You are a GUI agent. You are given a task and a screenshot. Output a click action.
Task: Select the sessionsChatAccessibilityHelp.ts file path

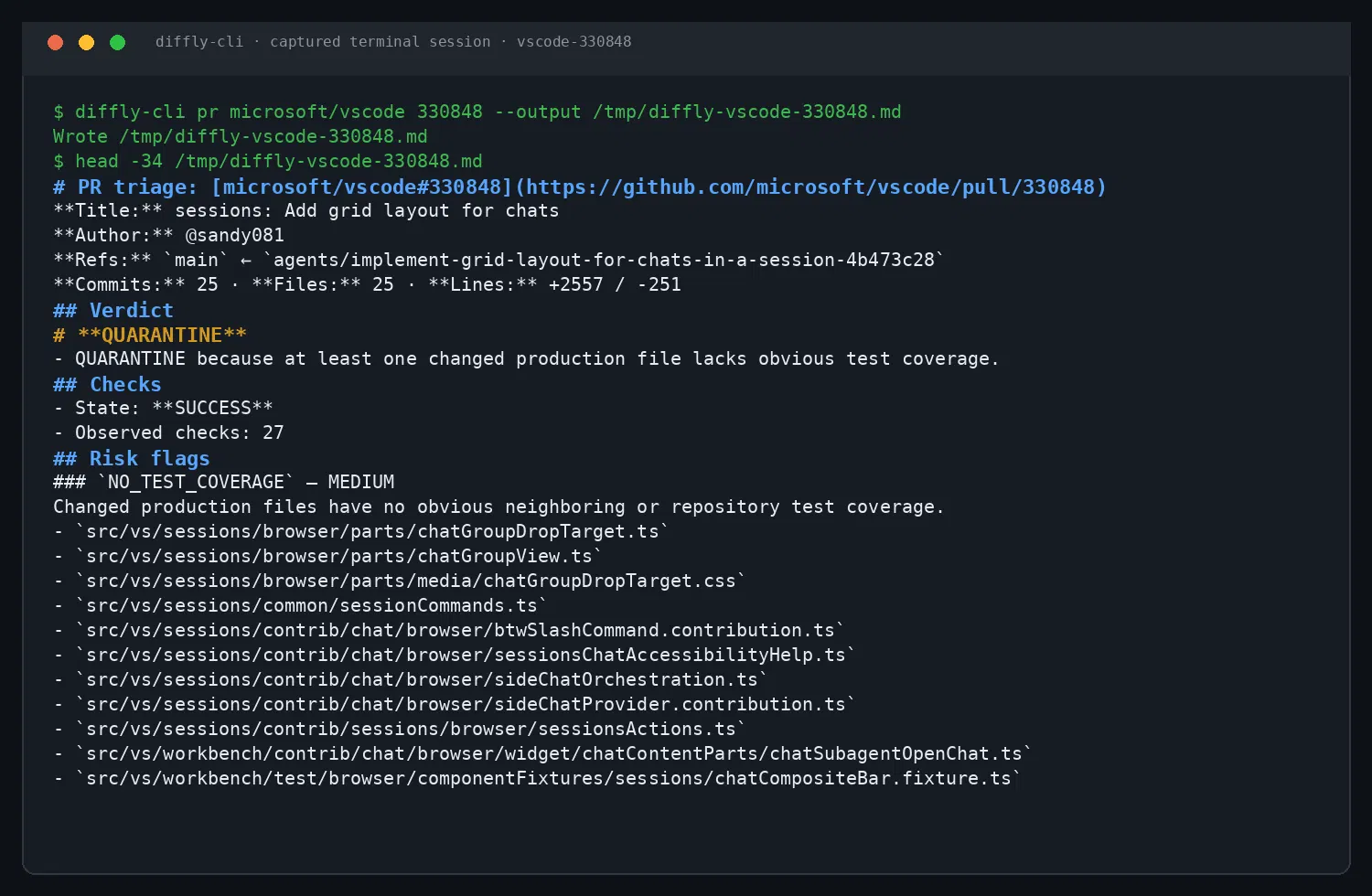466,655
